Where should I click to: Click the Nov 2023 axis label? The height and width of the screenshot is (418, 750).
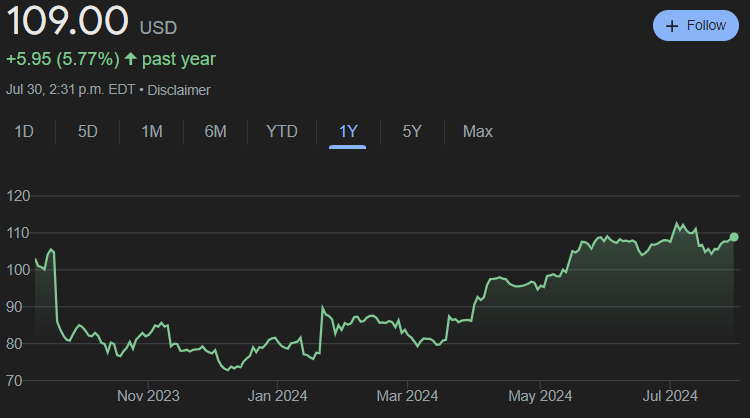coord(148,395)
